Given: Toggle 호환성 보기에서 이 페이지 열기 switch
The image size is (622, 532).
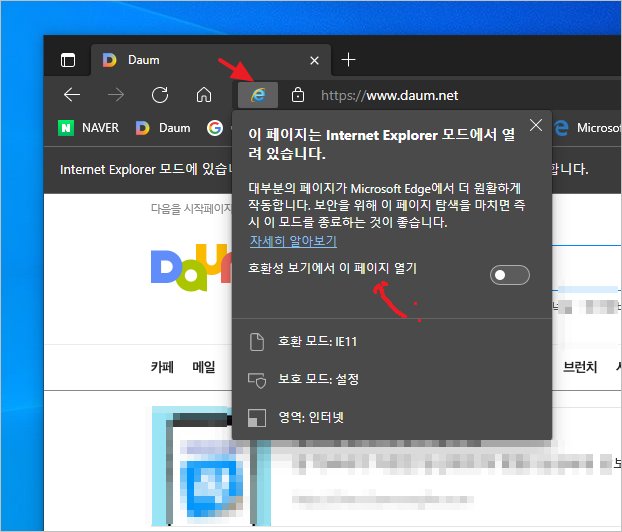Looking at the screenshot, I should (509, 275).
